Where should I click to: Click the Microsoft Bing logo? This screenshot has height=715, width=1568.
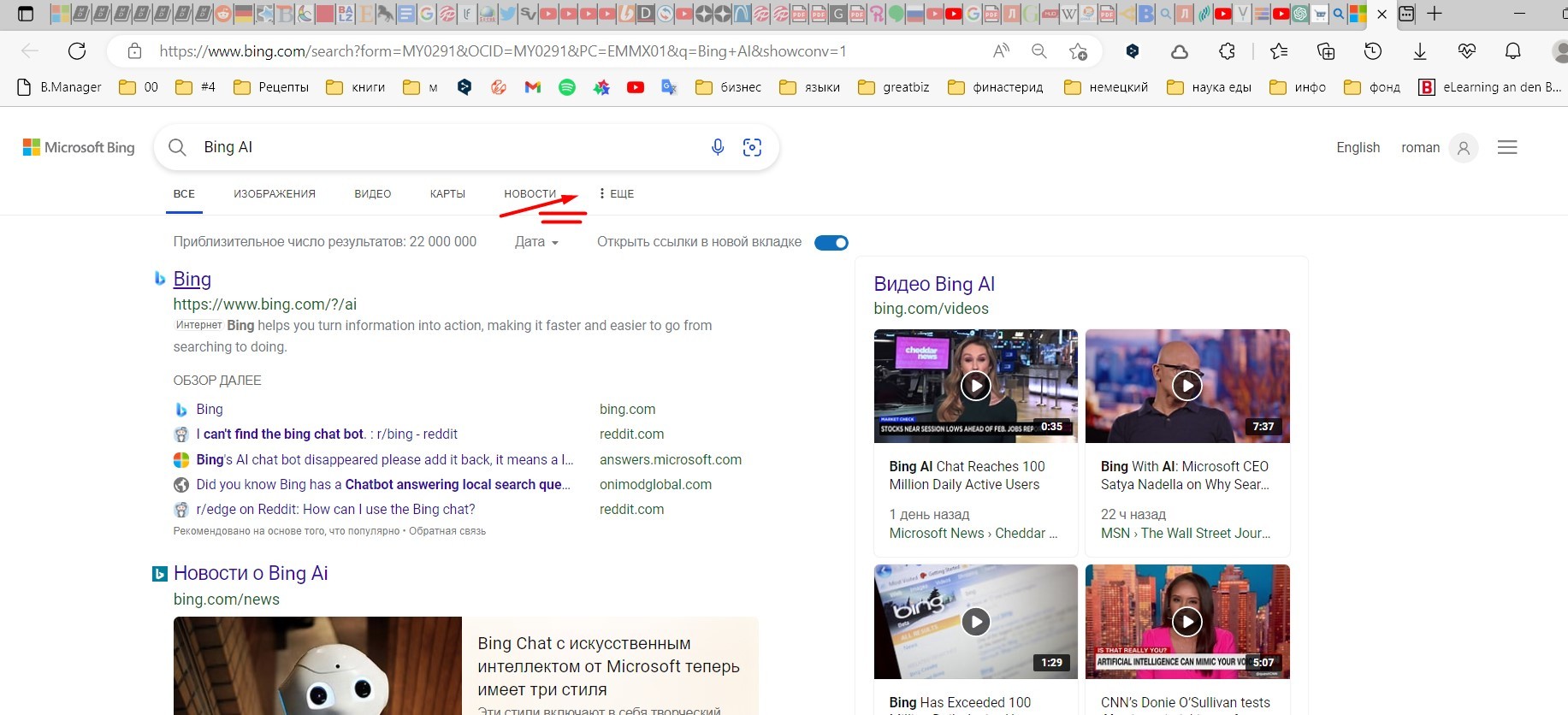79,147
